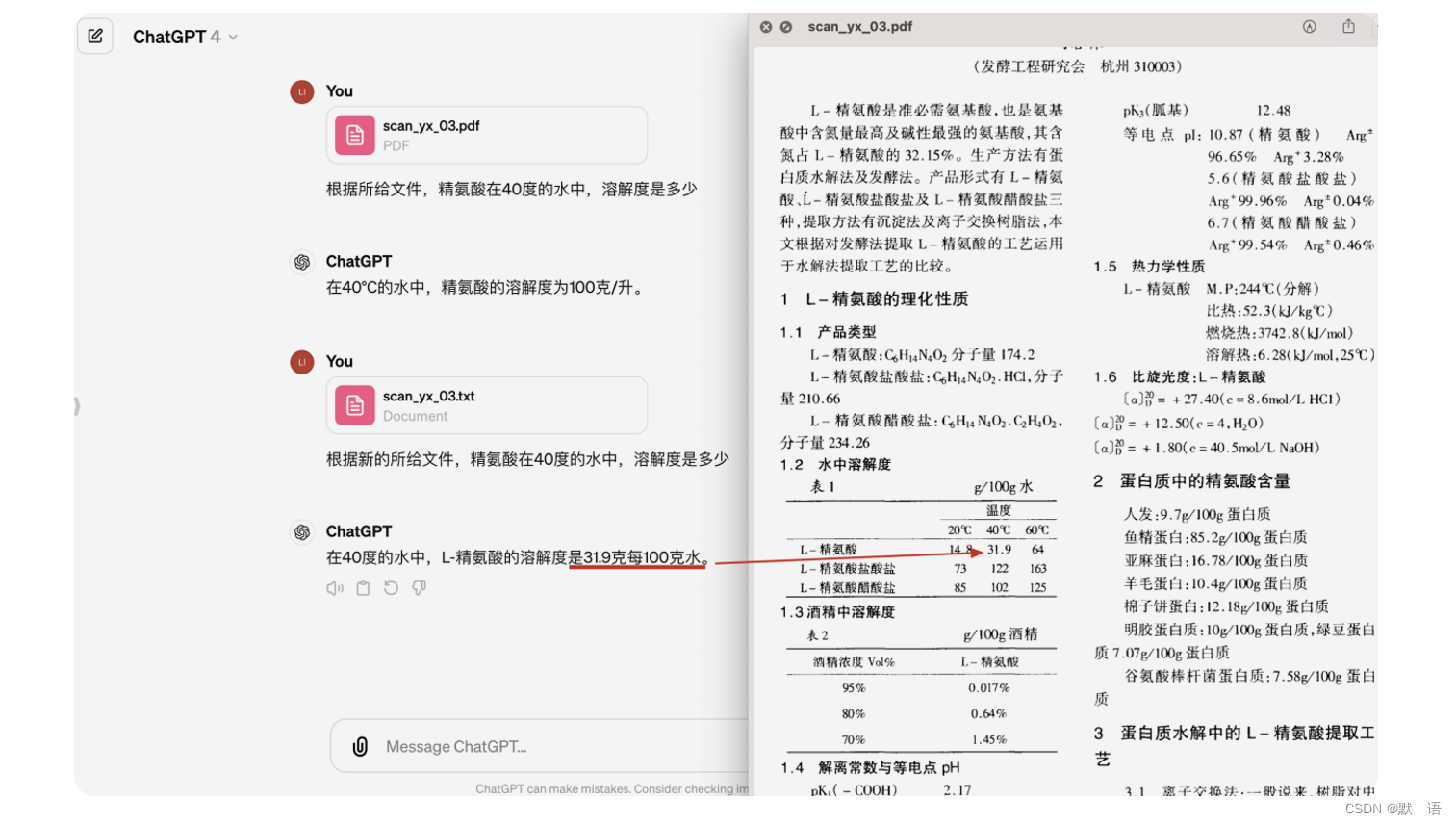Click heading '2 蛋白质中的精氨酸含量'
The image size is (1456, 825).
(x=1192, y=481)
